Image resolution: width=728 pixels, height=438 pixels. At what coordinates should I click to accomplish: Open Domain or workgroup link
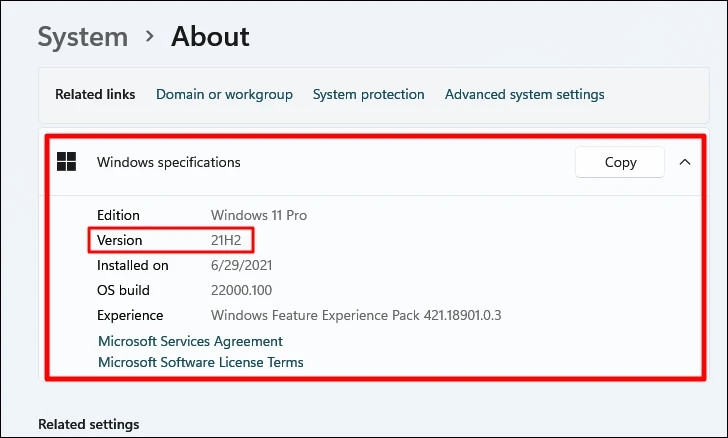point(224,94)
